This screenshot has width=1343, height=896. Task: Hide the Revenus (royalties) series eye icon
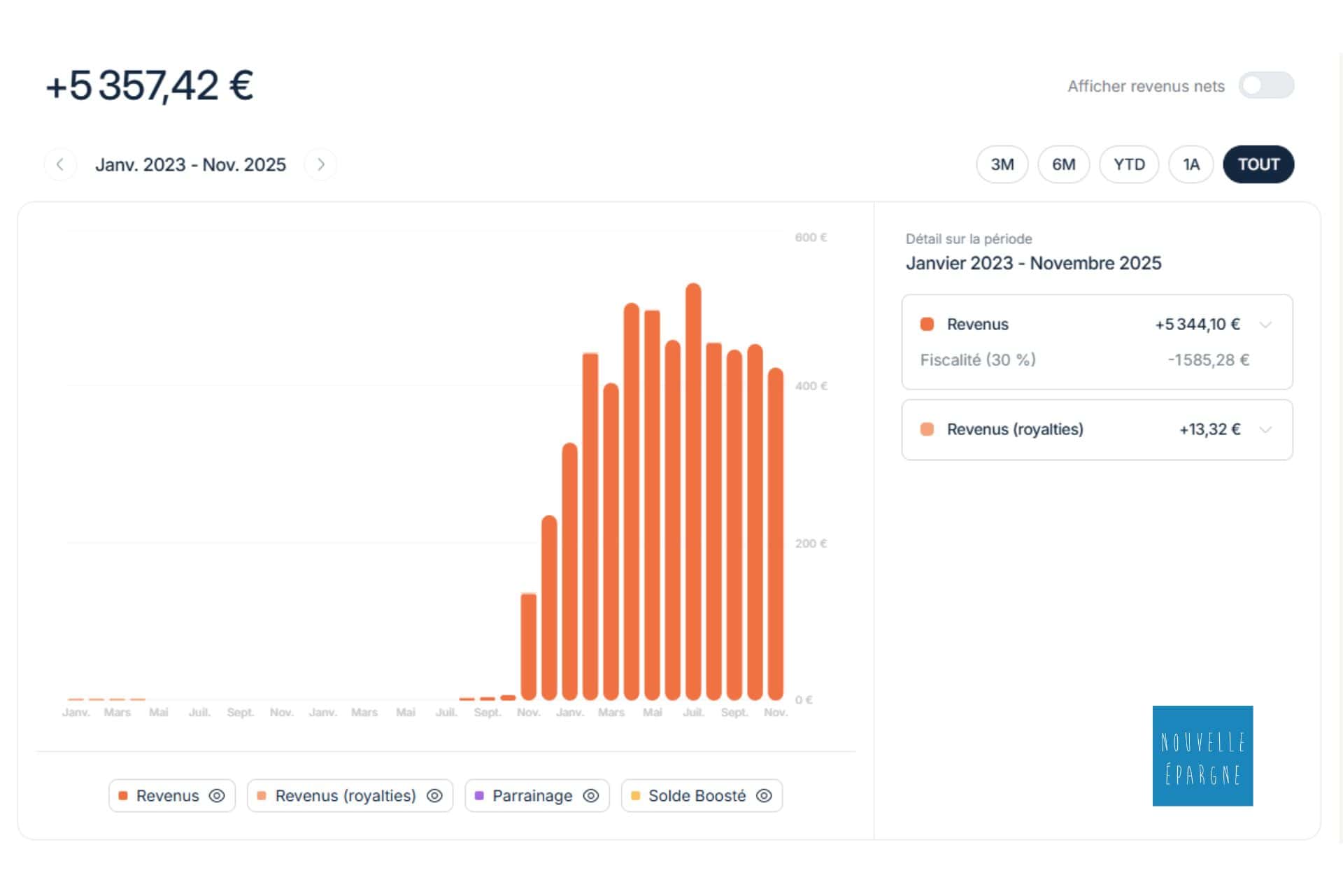pos(435,795)
